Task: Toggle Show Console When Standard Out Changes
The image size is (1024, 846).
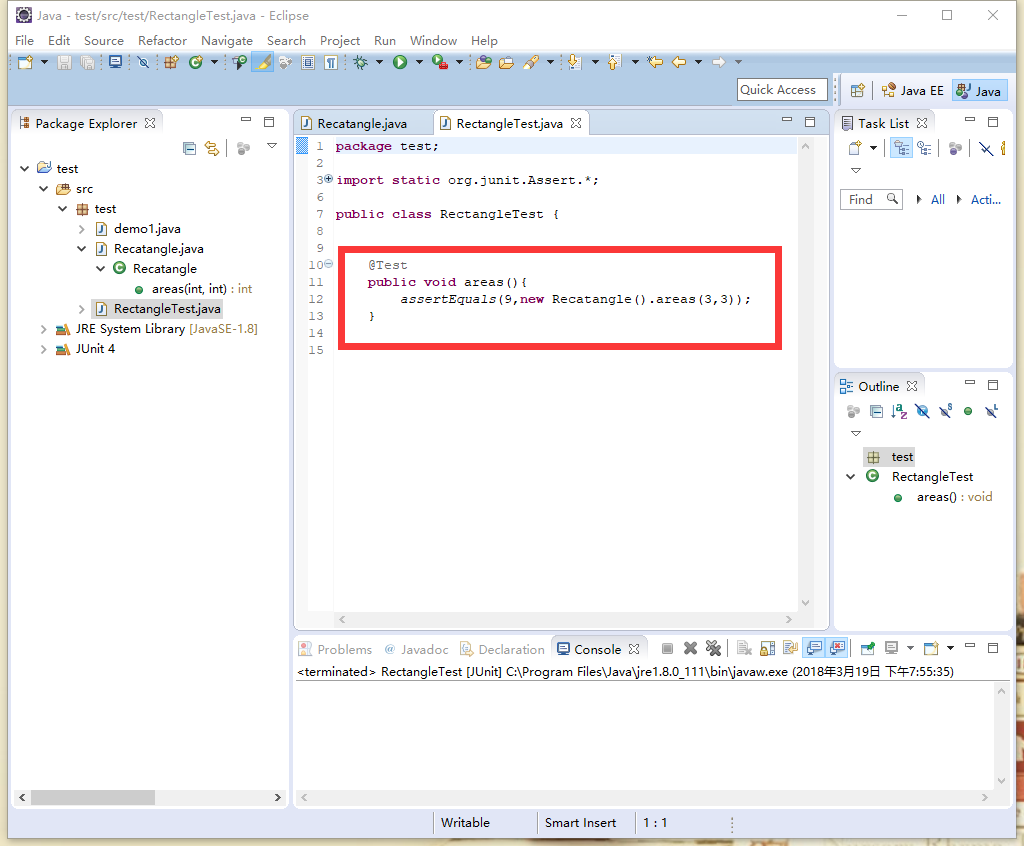Action: [814, 648]
